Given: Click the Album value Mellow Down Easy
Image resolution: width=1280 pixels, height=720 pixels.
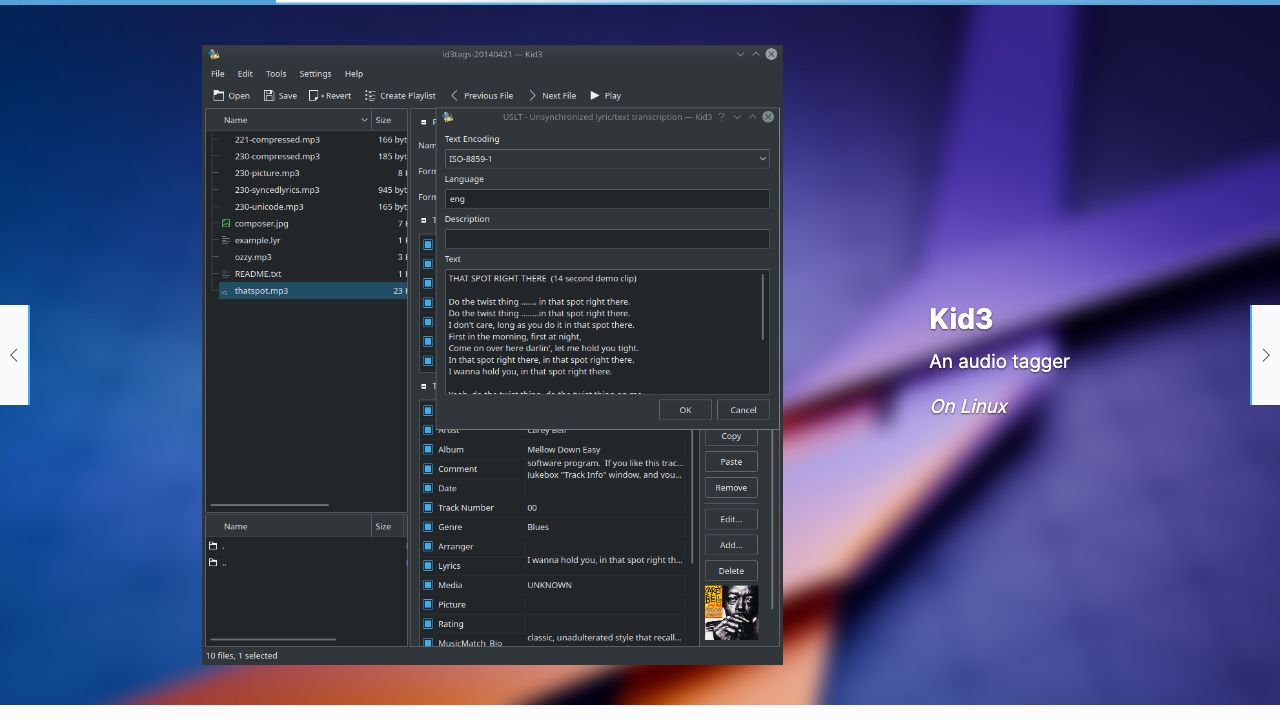Looking at the screenshot, I should pyautogui.click(x=564, y=450).
